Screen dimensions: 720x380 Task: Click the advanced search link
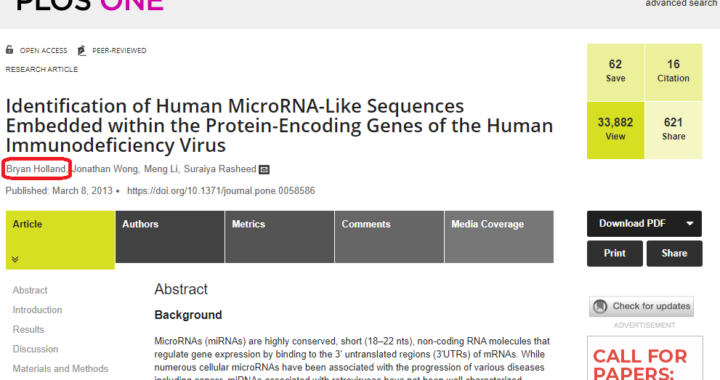(681, 4)
